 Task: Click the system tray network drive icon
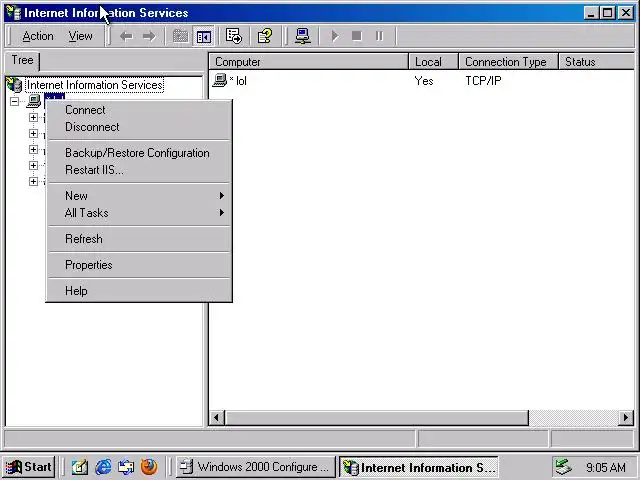(564, 467)
